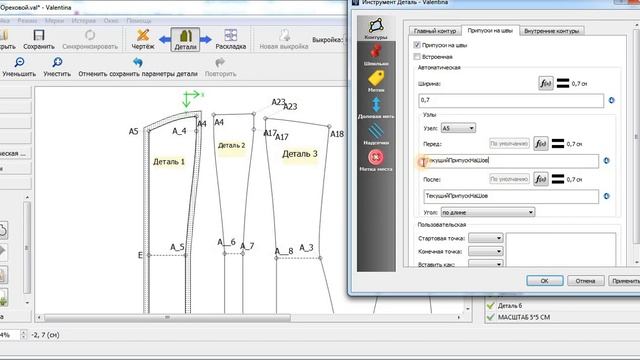The width and height of the screenshot is (640, 360).
Task: Toggle the Деталь 6 check mark
Action: click(491, 305)
